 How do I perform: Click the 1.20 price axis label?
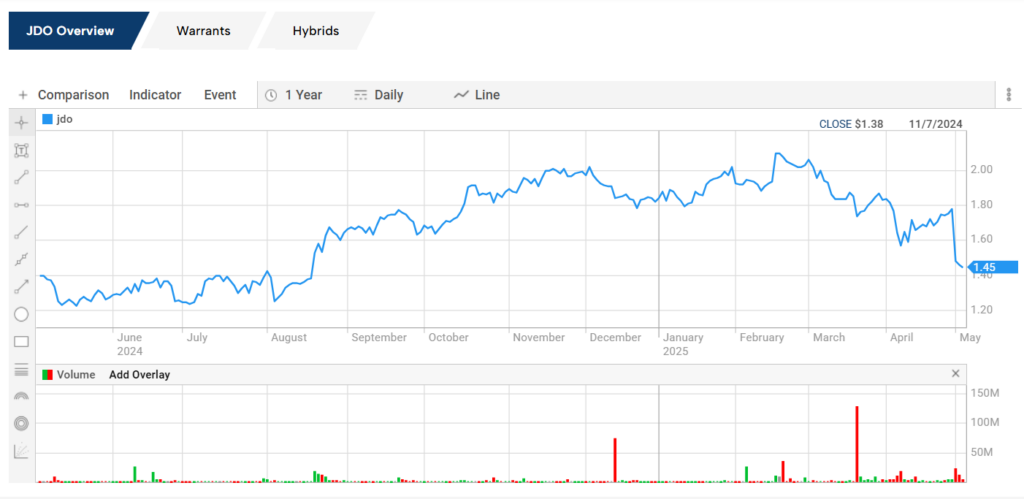(982, 310)
